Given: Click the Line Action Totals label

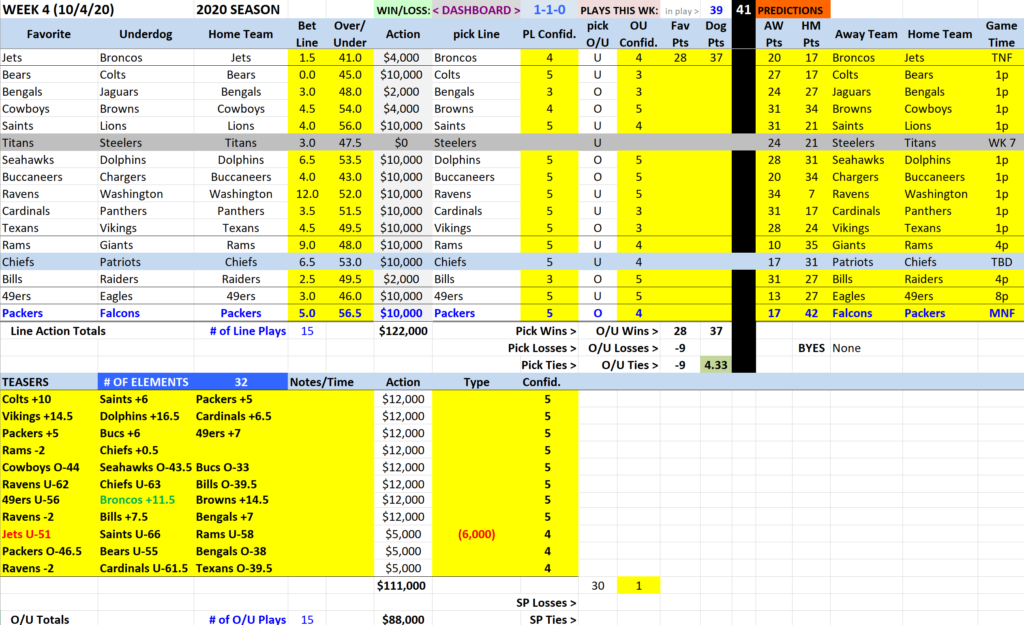Looking at the screenshot, I should tap(58, 331).
